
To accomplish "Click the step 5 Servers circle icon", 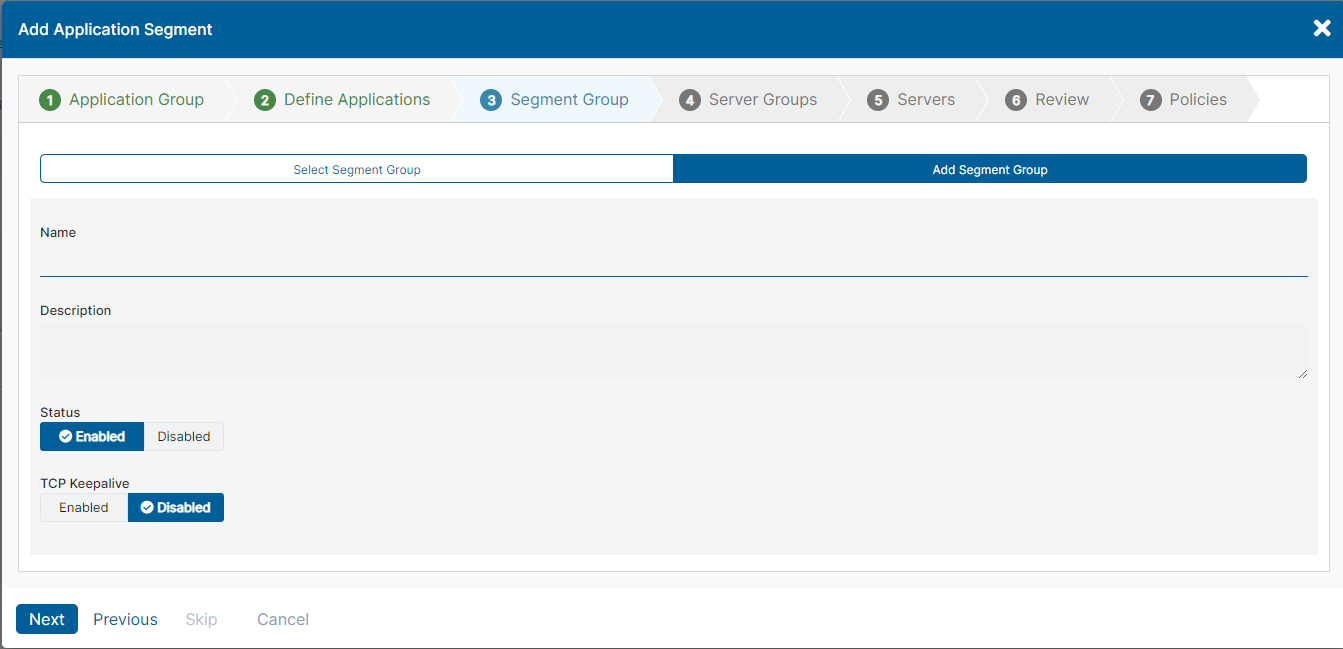I will coord(878,99).
